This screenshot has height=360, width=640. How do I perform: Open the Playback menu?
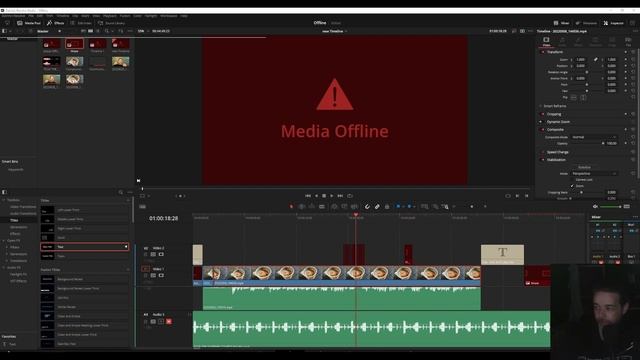point(109,16)
